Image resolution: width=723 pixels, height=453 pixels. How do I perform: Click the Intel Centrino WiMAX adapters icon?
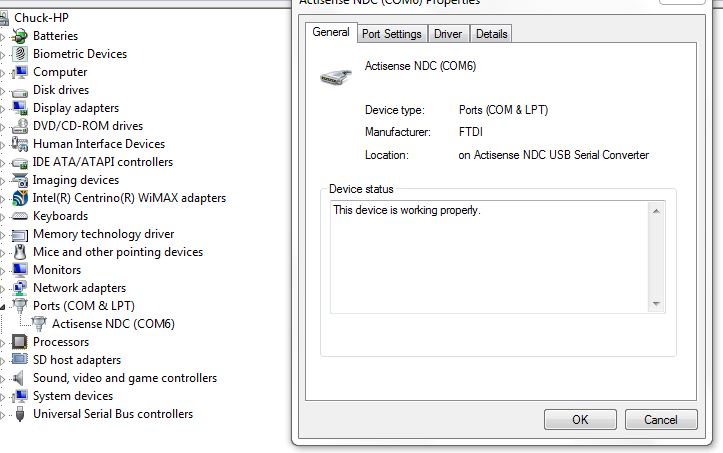click(19, 198)
